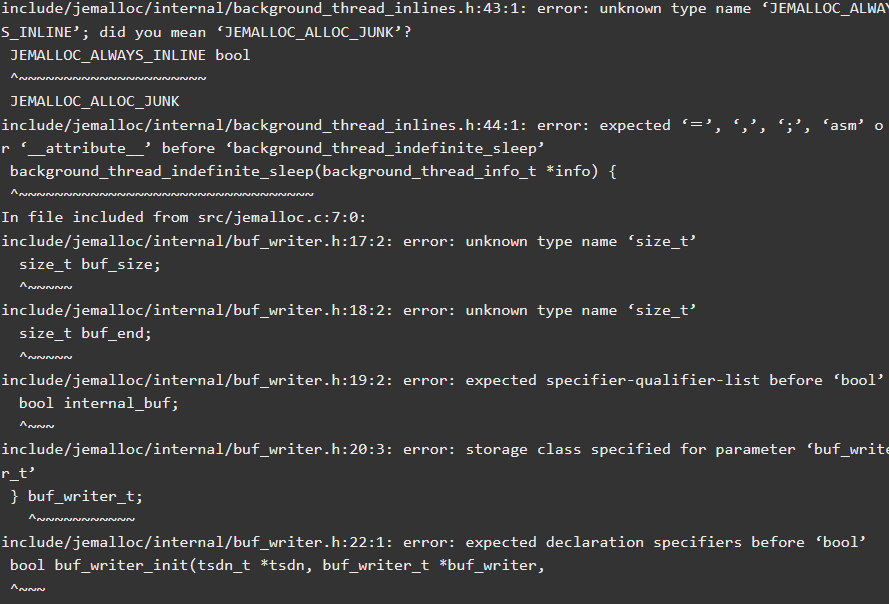Click the 'size_t buf_size;' code line
The height and width of the screenshot is (604, 889).
point(90,264)
